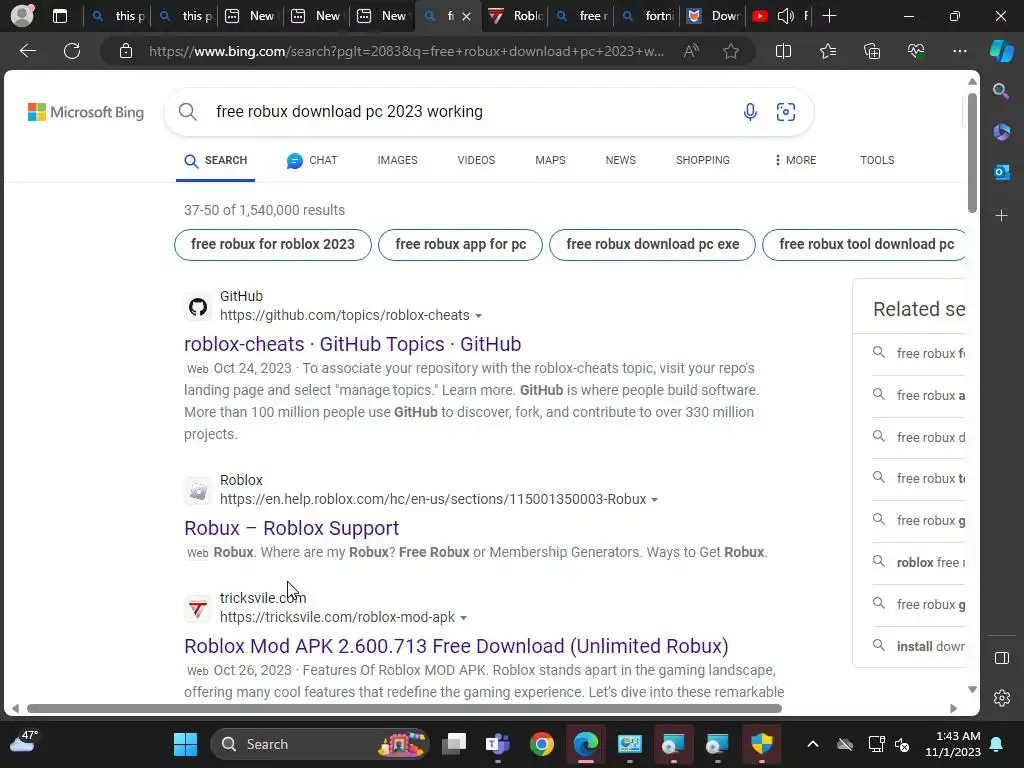The image size is (1024, 768).
Task: Switch to the fortnite browser tab
Action: pos(647,16)
